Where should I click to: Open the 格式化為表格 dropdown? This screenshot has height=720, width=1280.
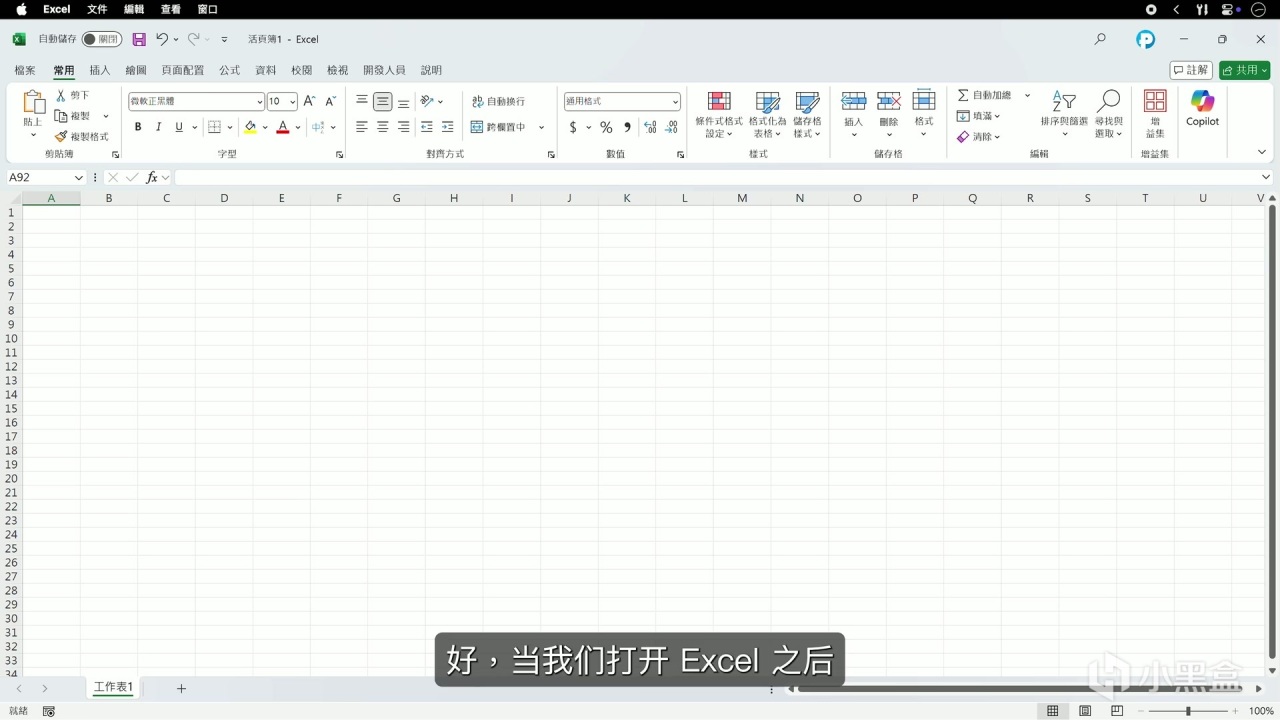pyautogui.click(x=768, y=114)
